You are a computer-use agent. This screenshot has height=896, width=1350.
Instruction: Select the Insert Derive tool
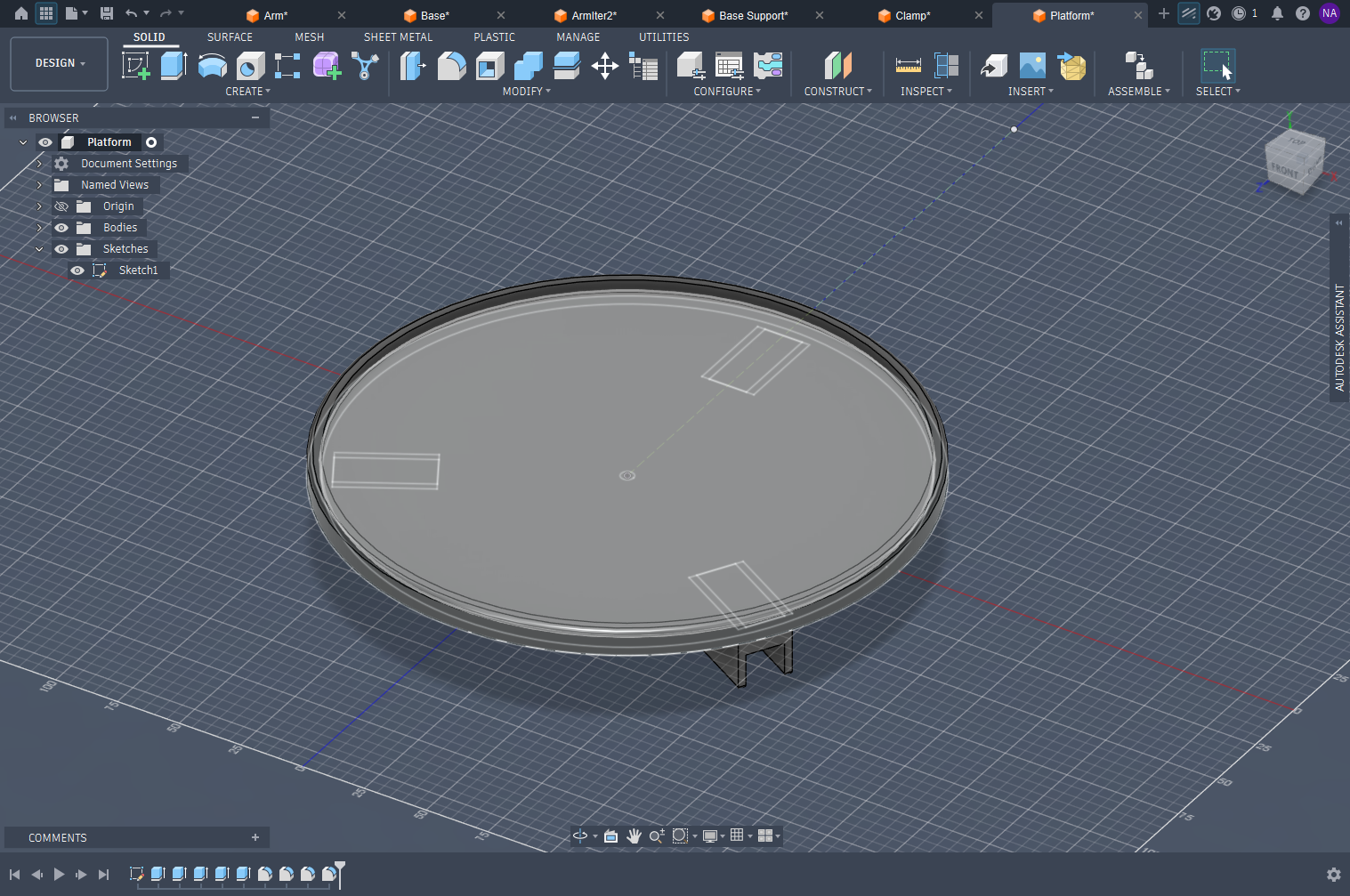[x=993, y=66]
